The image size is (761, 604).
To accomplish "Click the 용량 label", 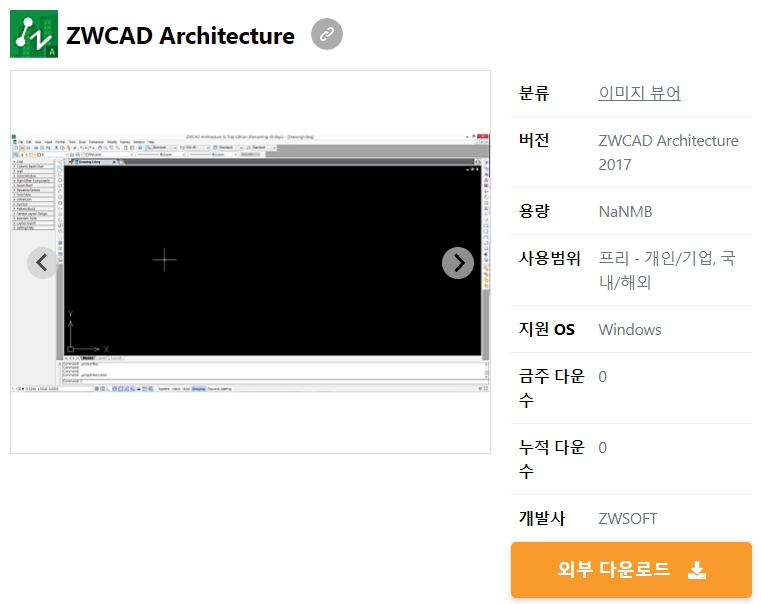I will 534,212.
